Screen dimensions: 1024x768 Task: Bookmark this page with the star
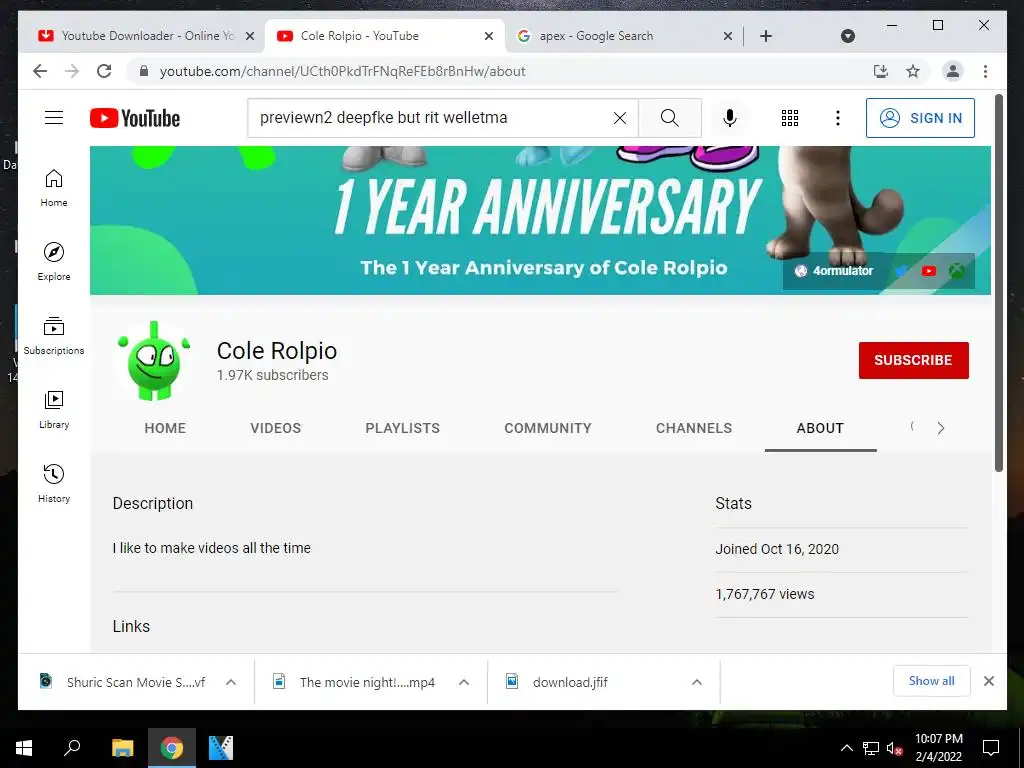click(x=913, y=71)
